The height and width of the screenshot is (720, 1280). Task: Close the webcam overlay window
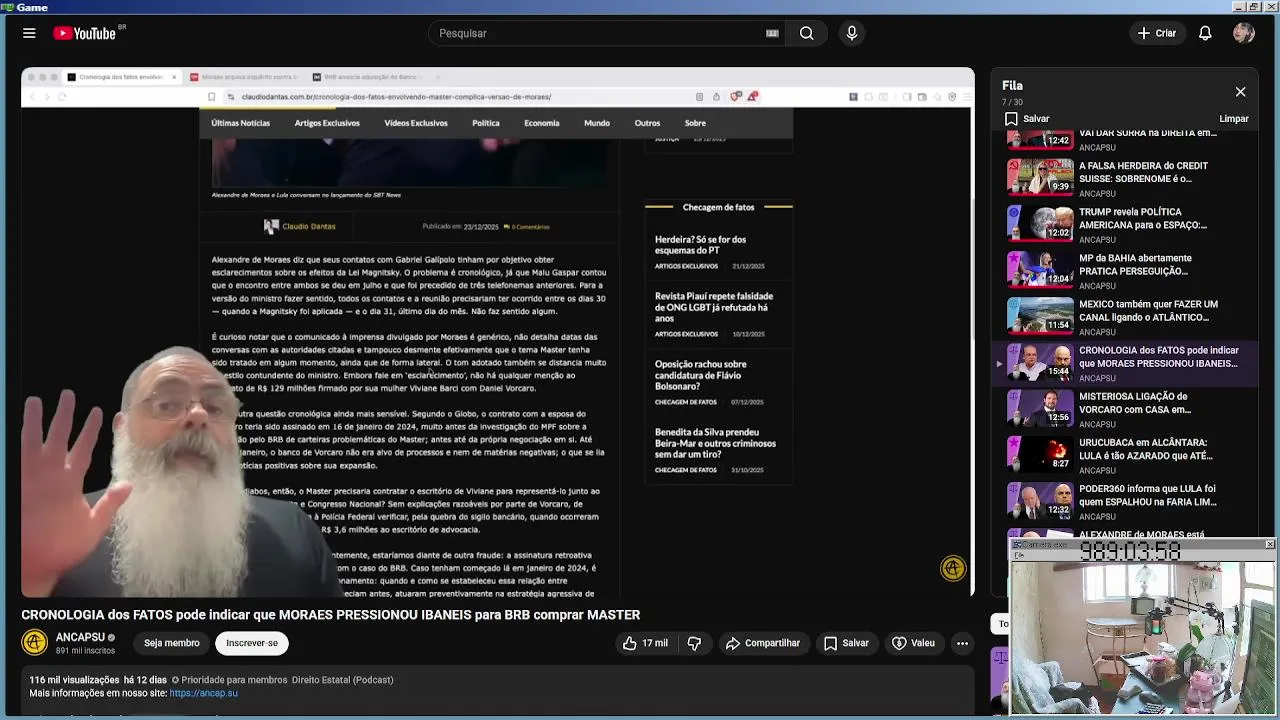(x=1269, y=544)
